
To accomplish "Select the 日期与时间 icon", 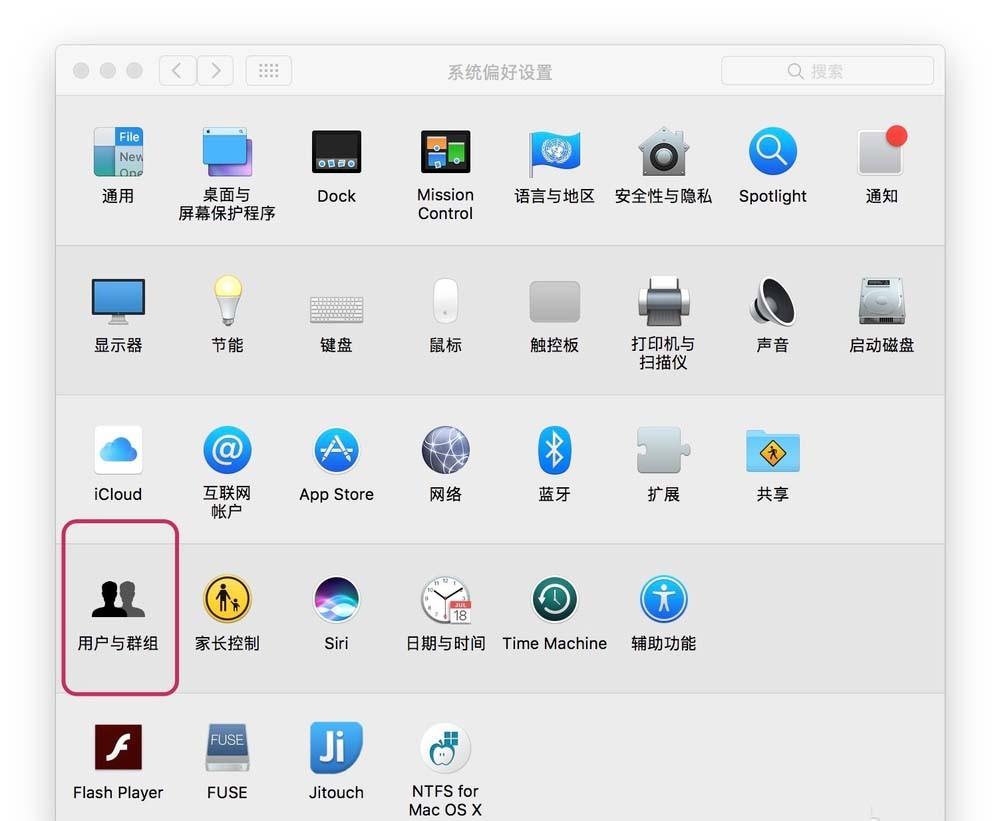I will coord(445,599).
